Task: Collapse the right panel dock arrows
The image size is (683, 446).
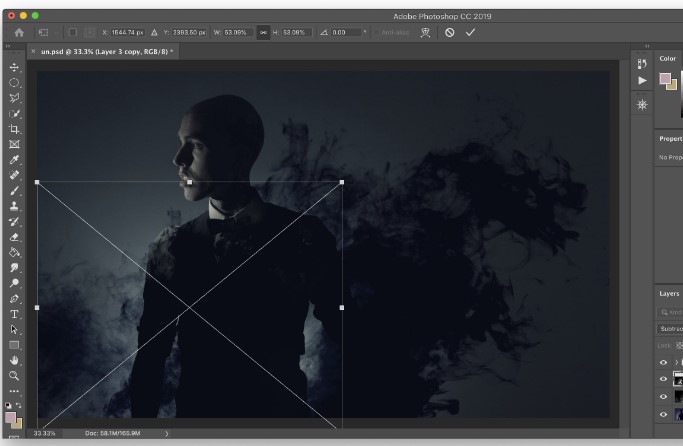Action: coord(647,46)
